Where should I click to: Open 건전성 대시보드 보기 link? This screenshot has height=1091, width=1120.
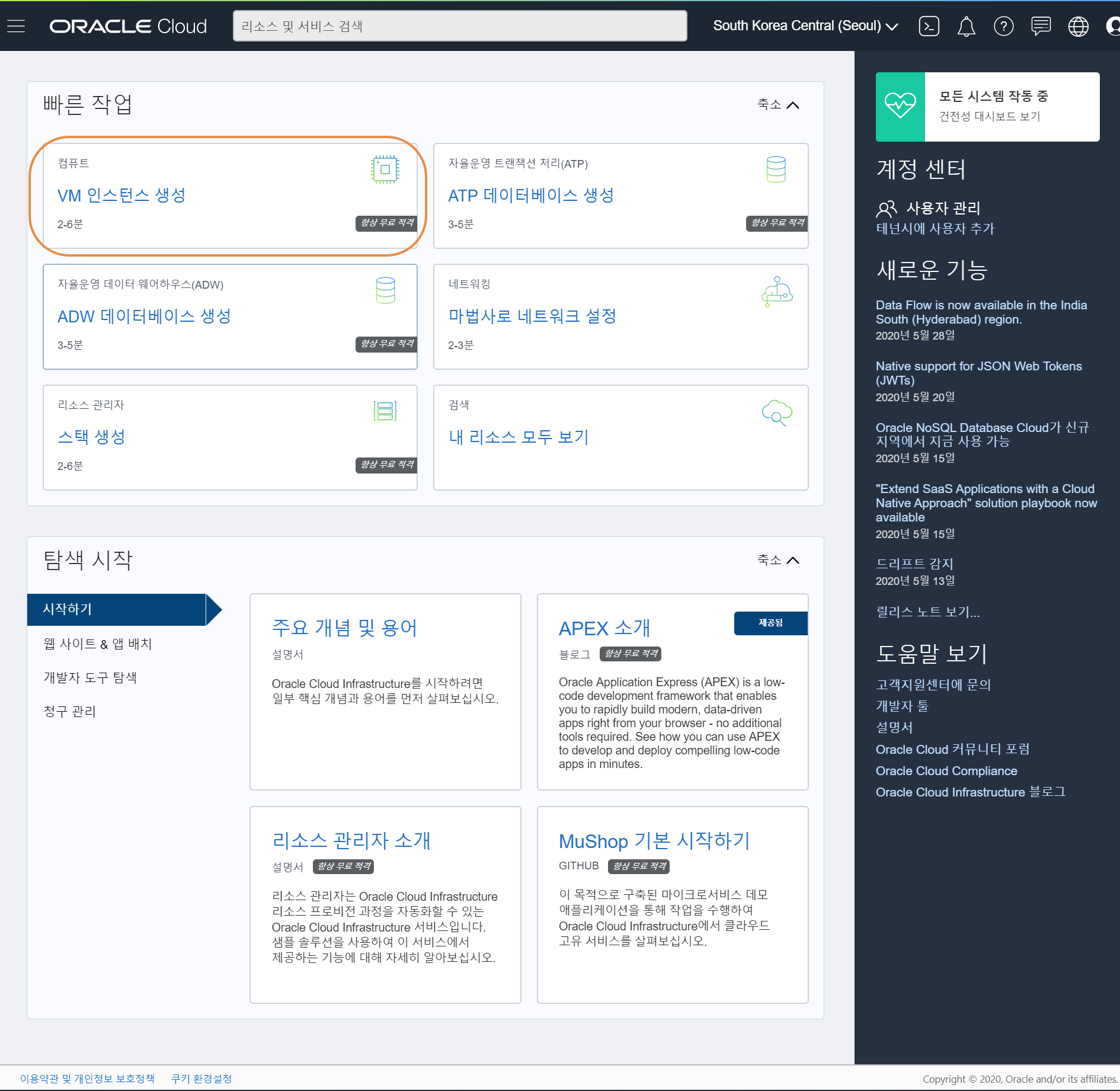[x=990, y=116]
